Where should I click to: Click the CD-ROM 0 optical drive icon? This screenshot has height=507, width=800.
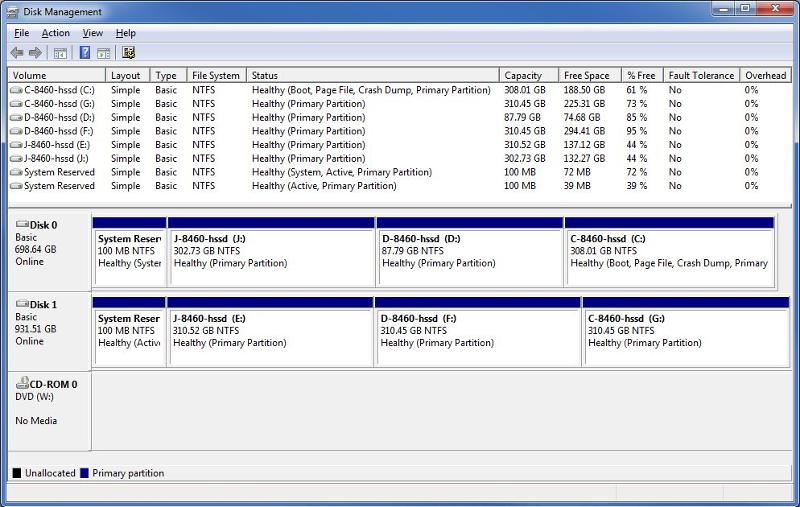pos(22,383)
